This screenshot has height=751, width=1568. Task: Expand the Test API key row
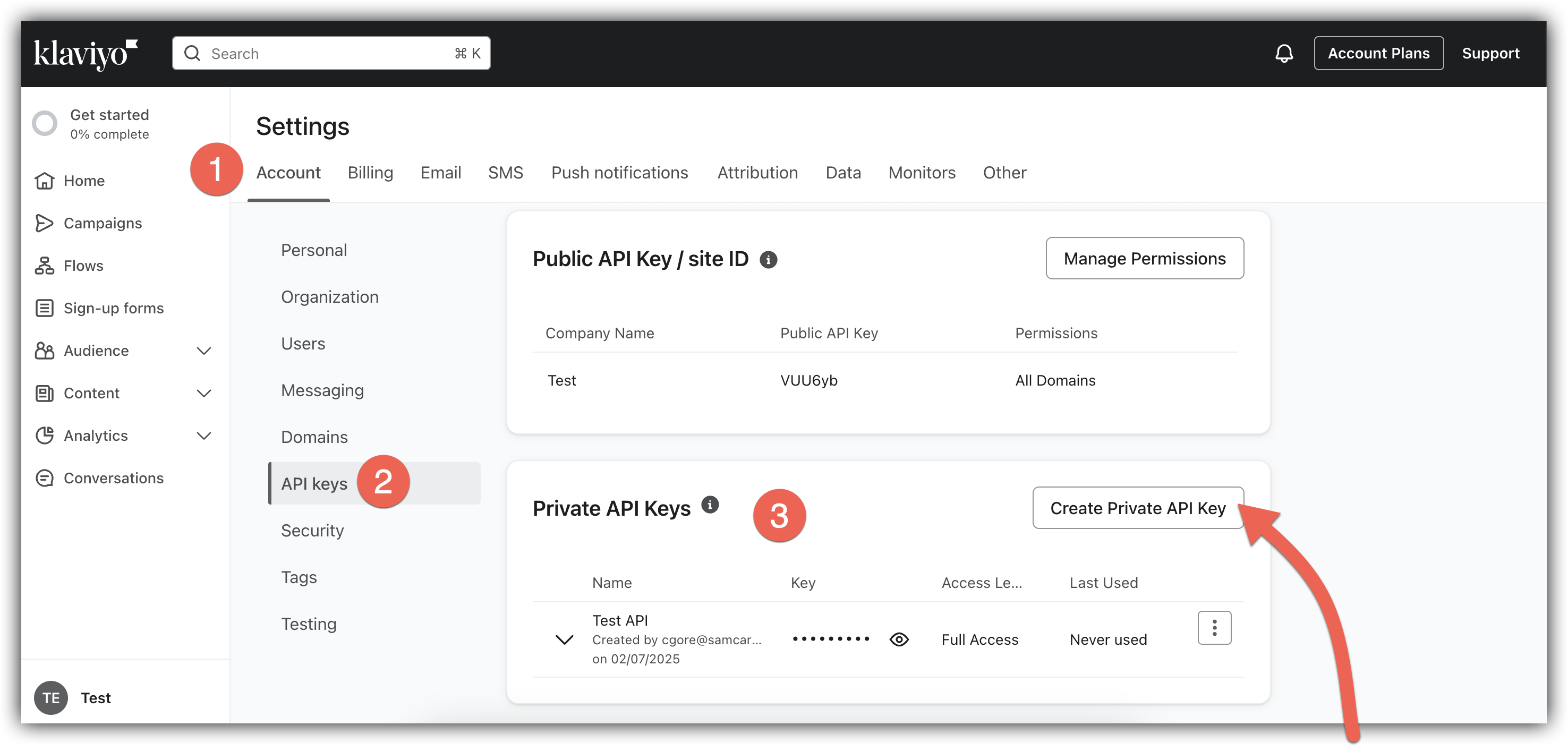point(564,639)
